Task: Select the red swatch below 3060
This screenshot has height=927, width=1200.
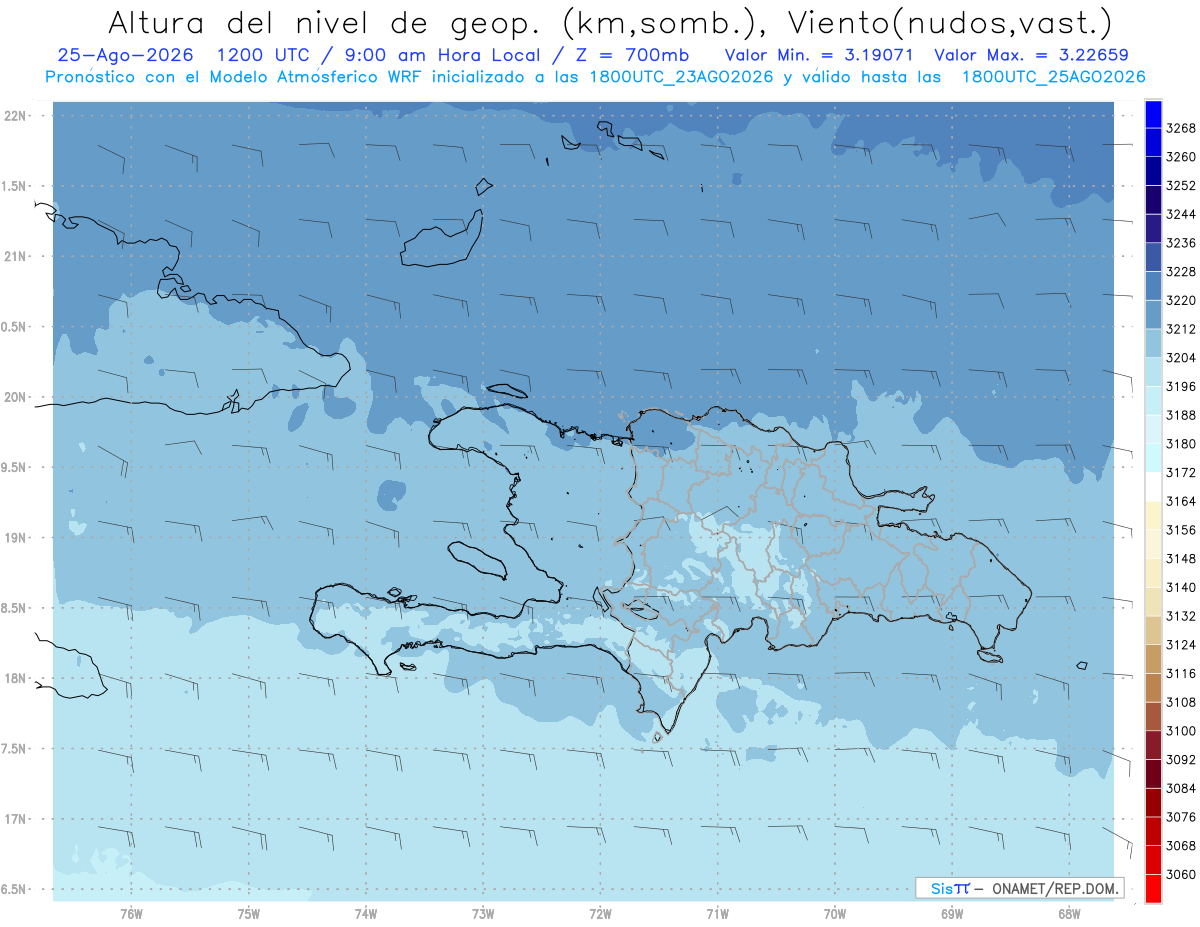Action: click(1152, 888)
